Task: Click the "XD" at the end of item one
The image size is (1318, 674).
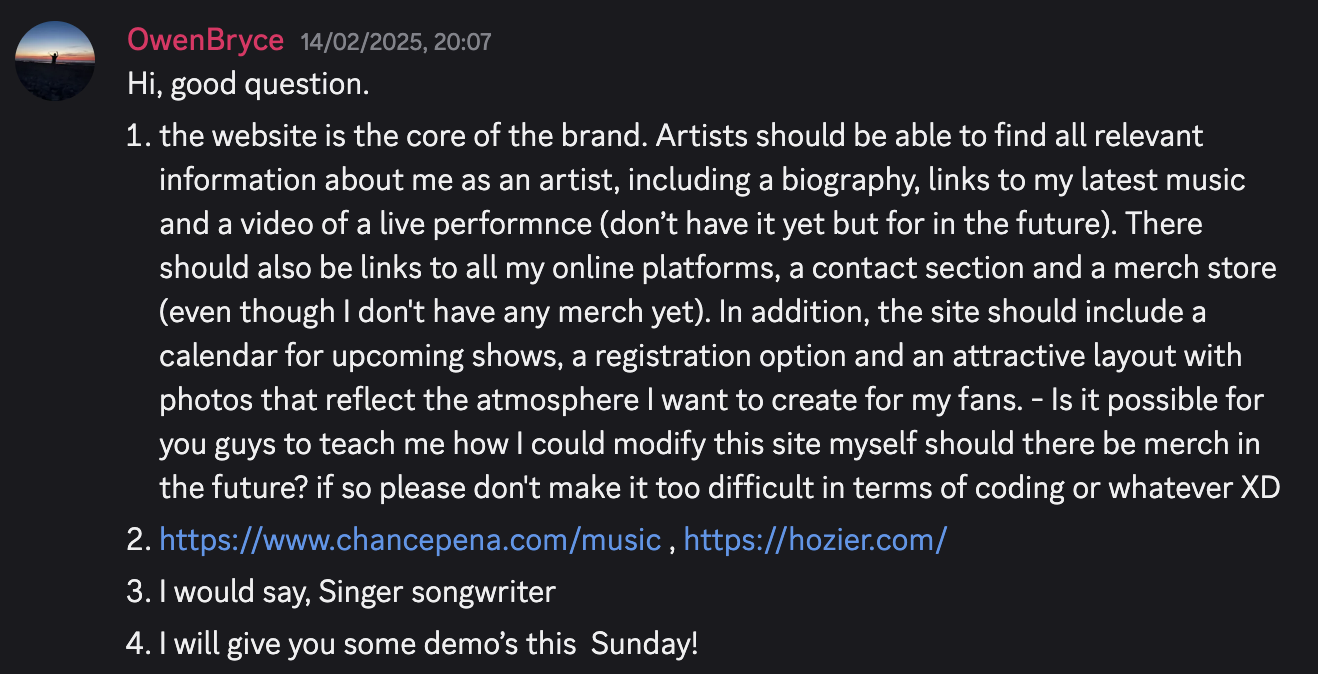Action: 1259,488
